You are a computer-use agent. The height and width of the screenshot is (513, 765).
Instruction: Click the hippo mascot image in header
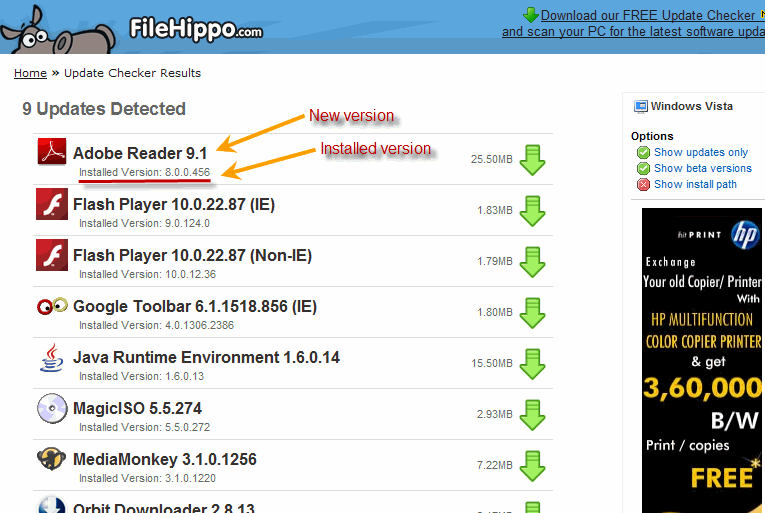(x=58, y=30)
